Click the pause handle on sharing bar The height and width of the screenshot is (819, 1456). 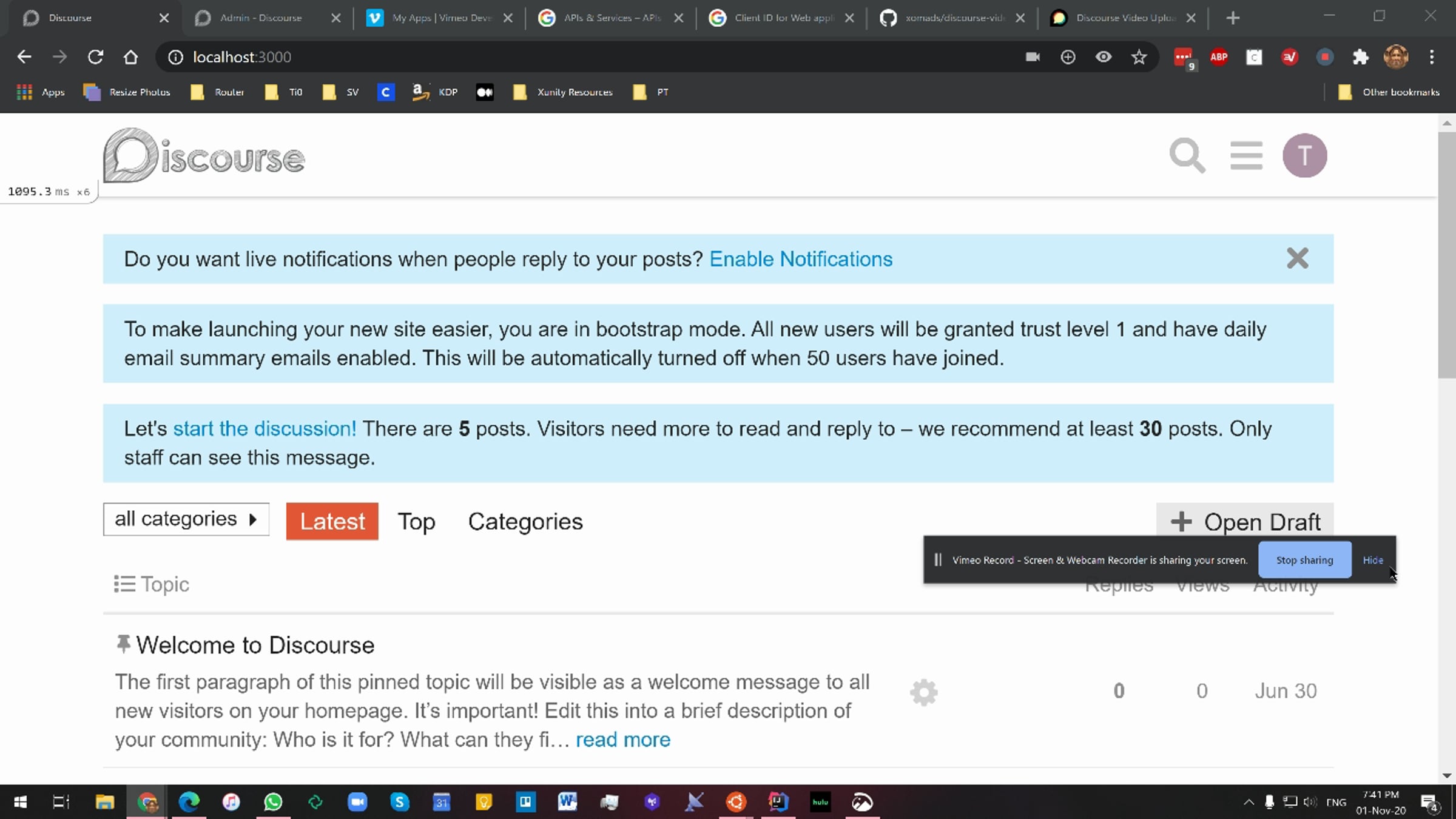(x=938, y=560)
